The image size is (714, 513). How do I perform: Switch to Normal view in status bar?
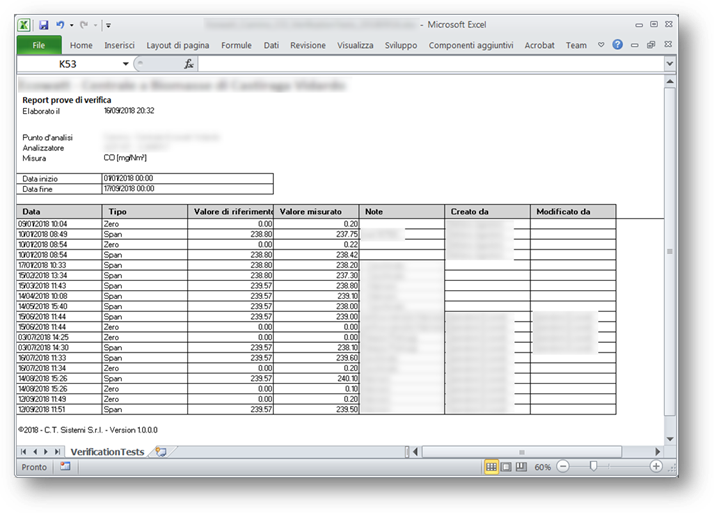click(x=491, y=467)
